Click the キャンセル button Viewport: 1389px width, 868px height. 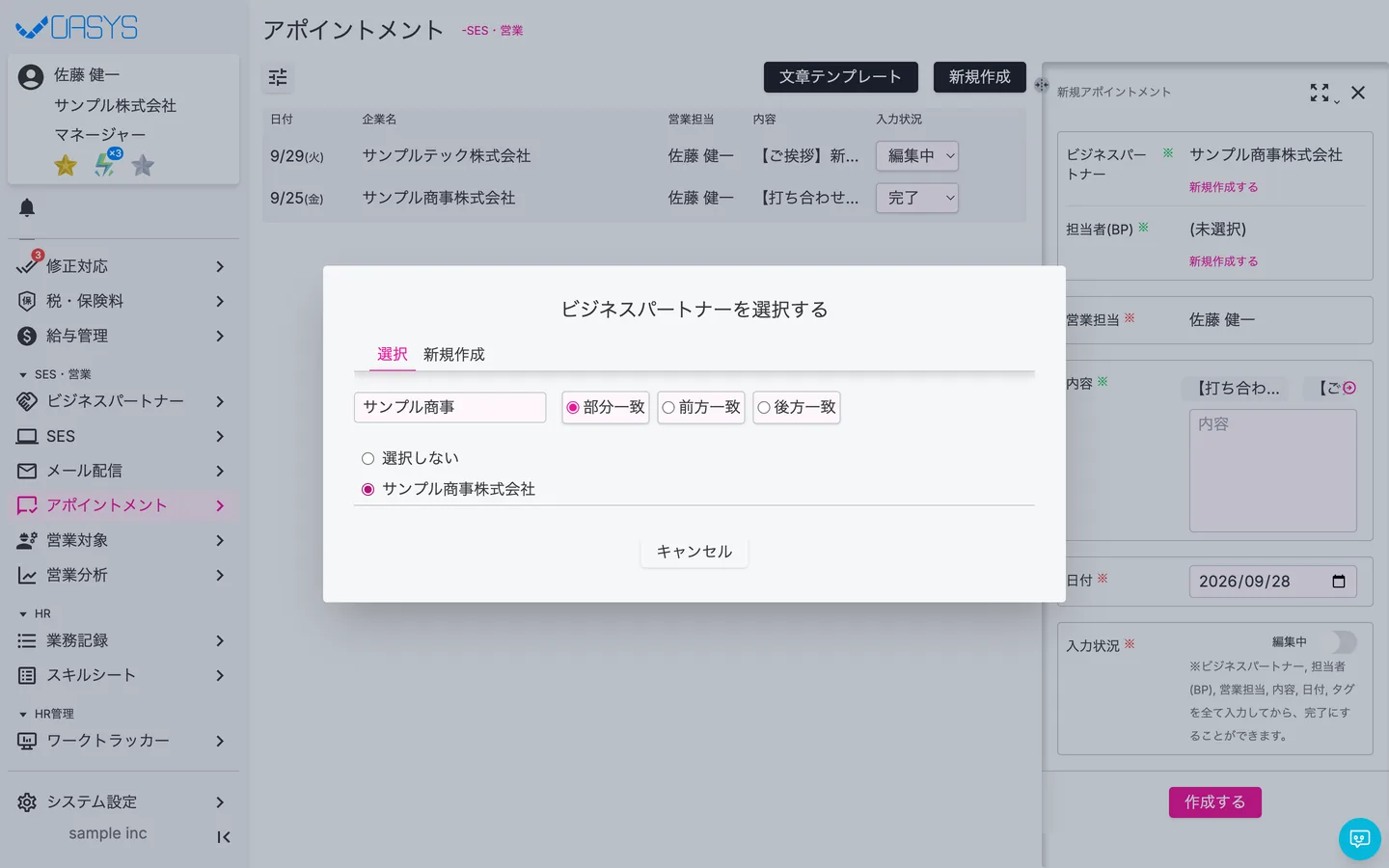(694, 552)
